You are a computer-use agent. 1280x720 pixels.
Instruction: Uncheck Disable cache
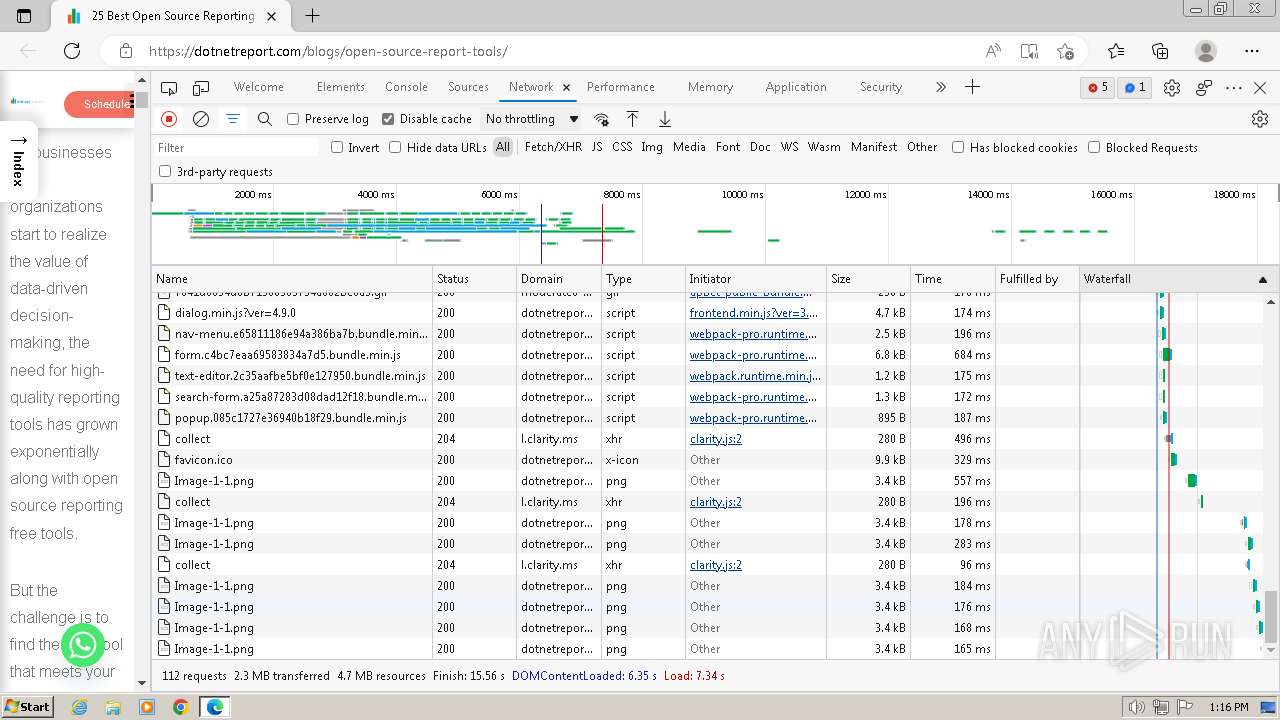point(388,119)
